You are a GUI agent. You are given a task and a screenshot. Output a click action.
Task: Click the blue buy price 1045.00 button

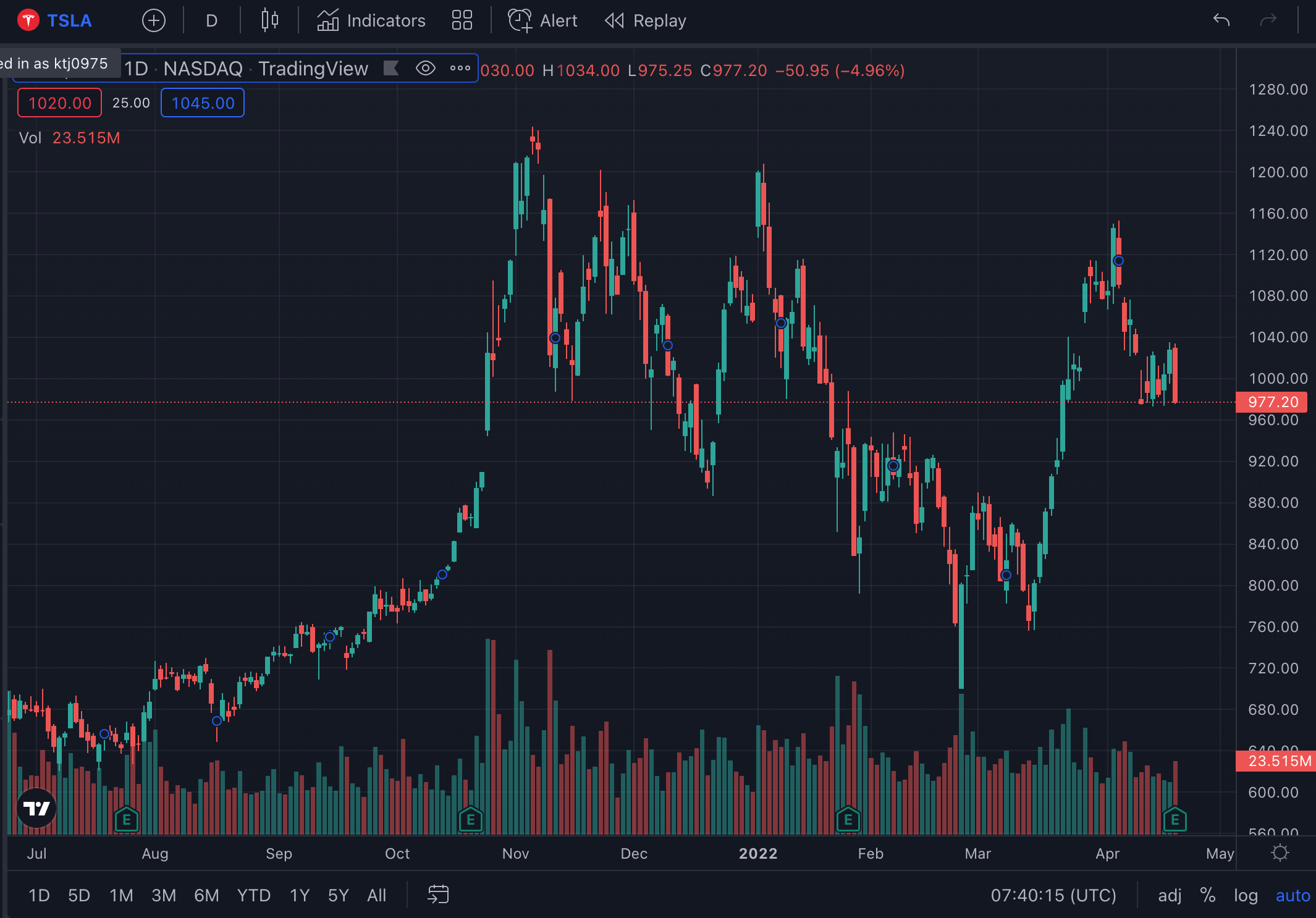pos(203,103)
